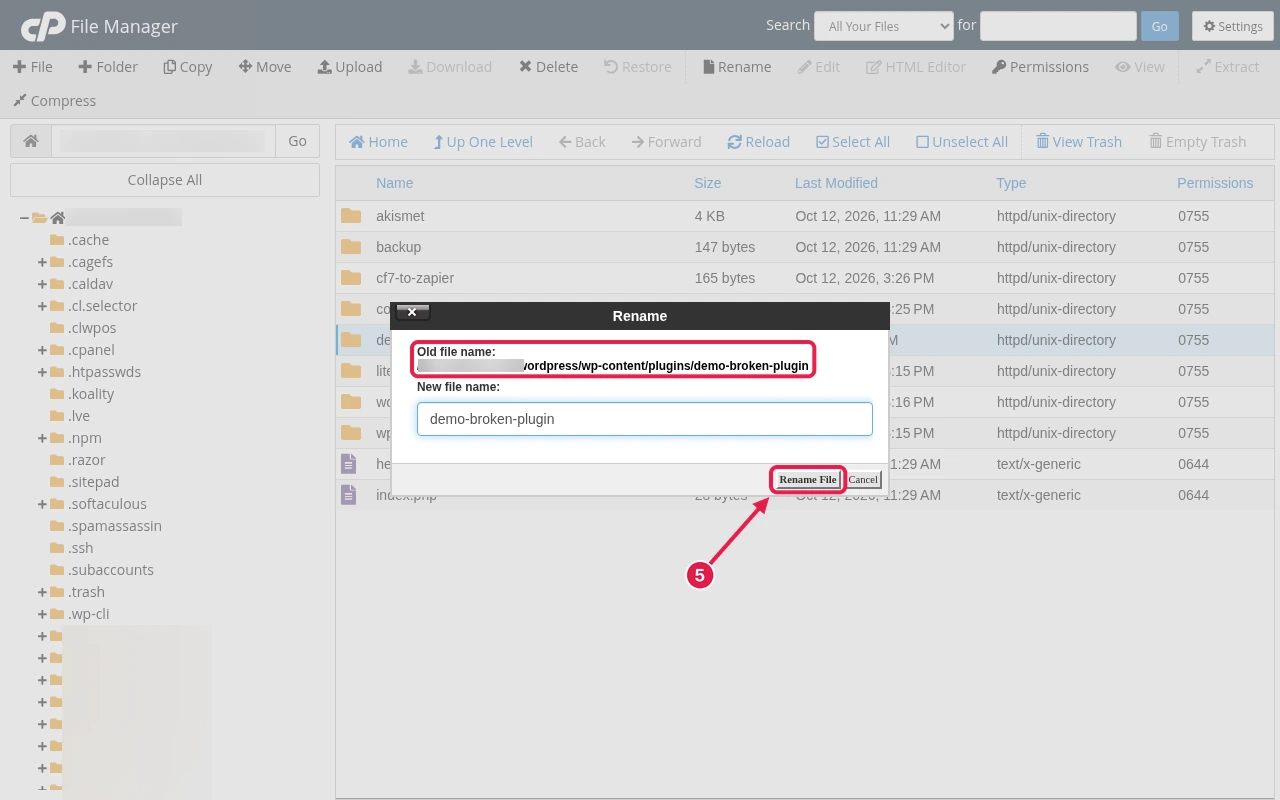The height and width of the screenshot is (800, 1280).
Task: Collapse the root home tree node
Action: pos(24,218)
